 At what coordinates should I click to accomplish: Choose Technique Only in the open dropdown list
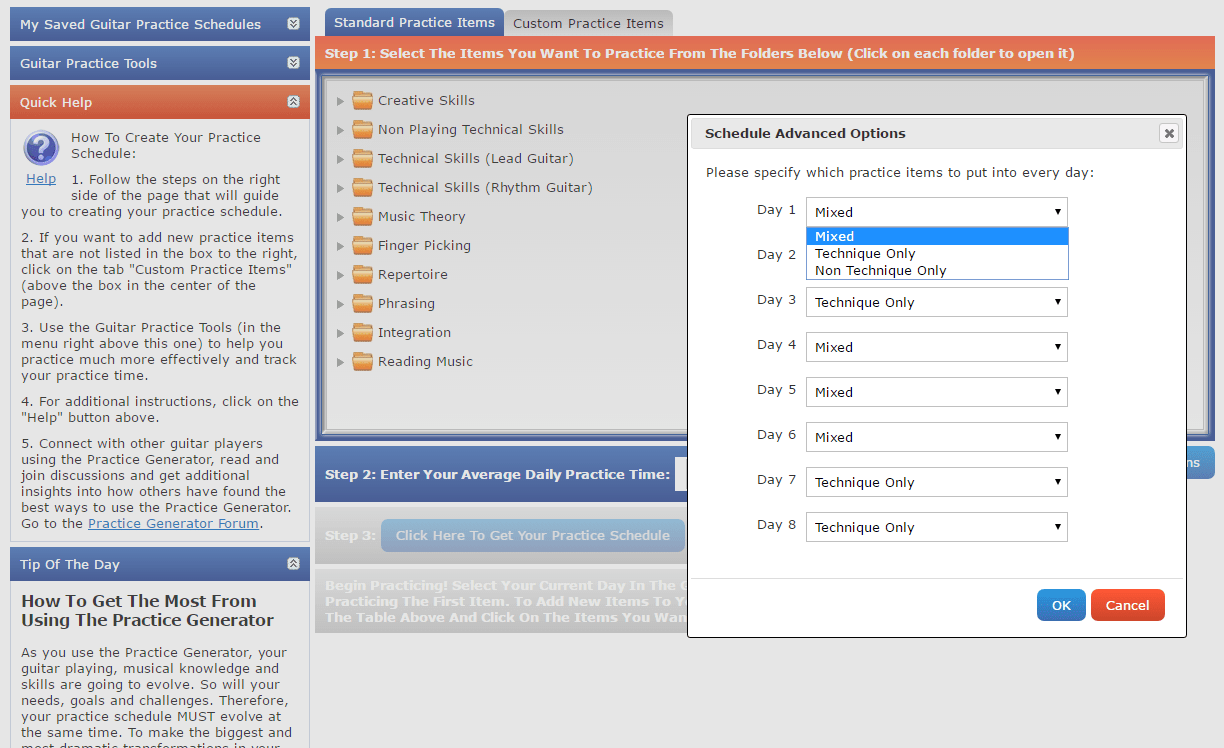pos(937,254)
